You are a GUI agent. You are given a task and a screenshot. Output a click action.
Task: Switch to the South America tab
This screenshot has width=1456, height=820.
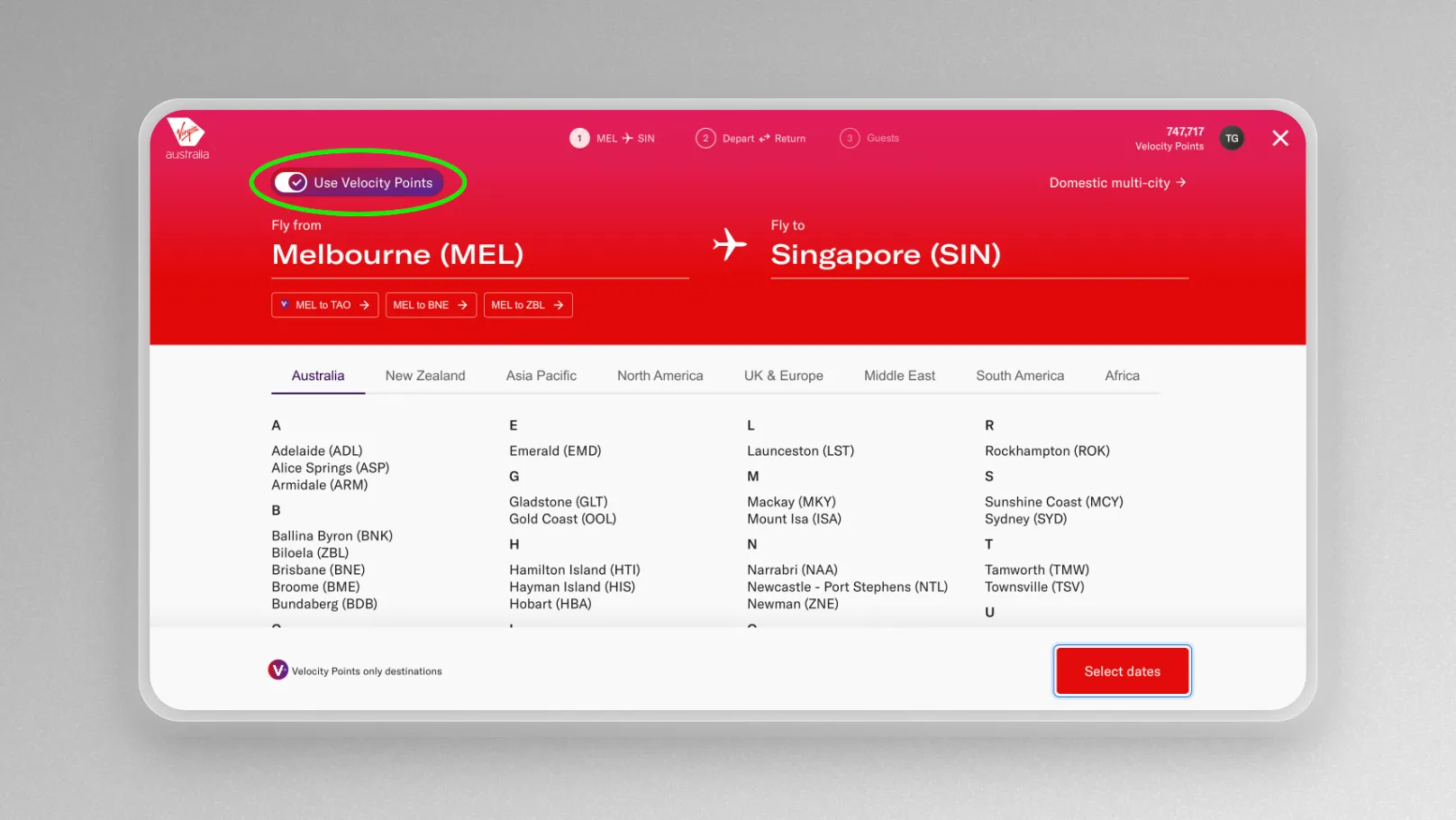1020,376
